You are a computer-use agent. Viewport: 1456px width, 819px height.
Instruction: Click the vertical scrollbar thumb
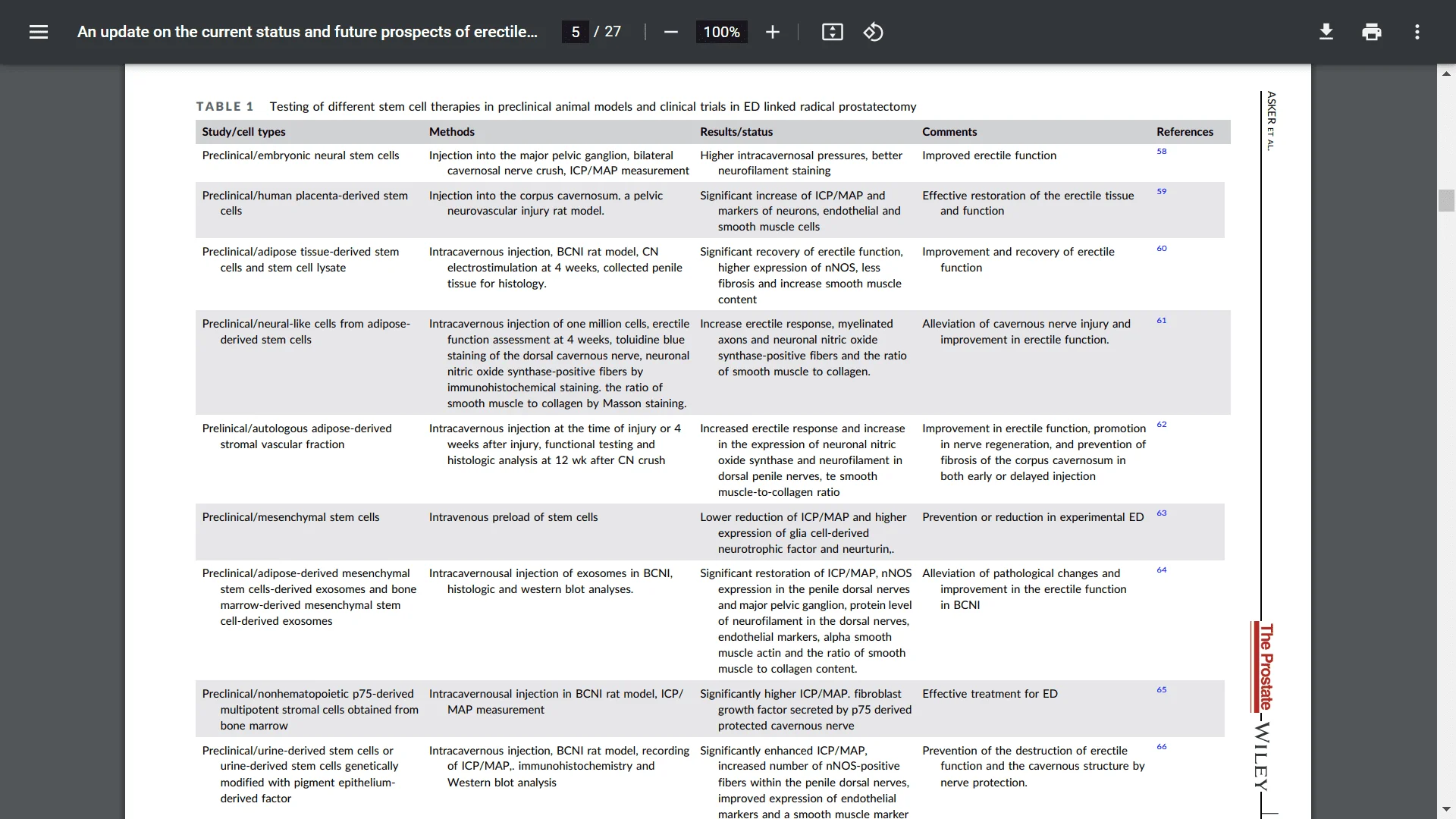(1446, 200)
